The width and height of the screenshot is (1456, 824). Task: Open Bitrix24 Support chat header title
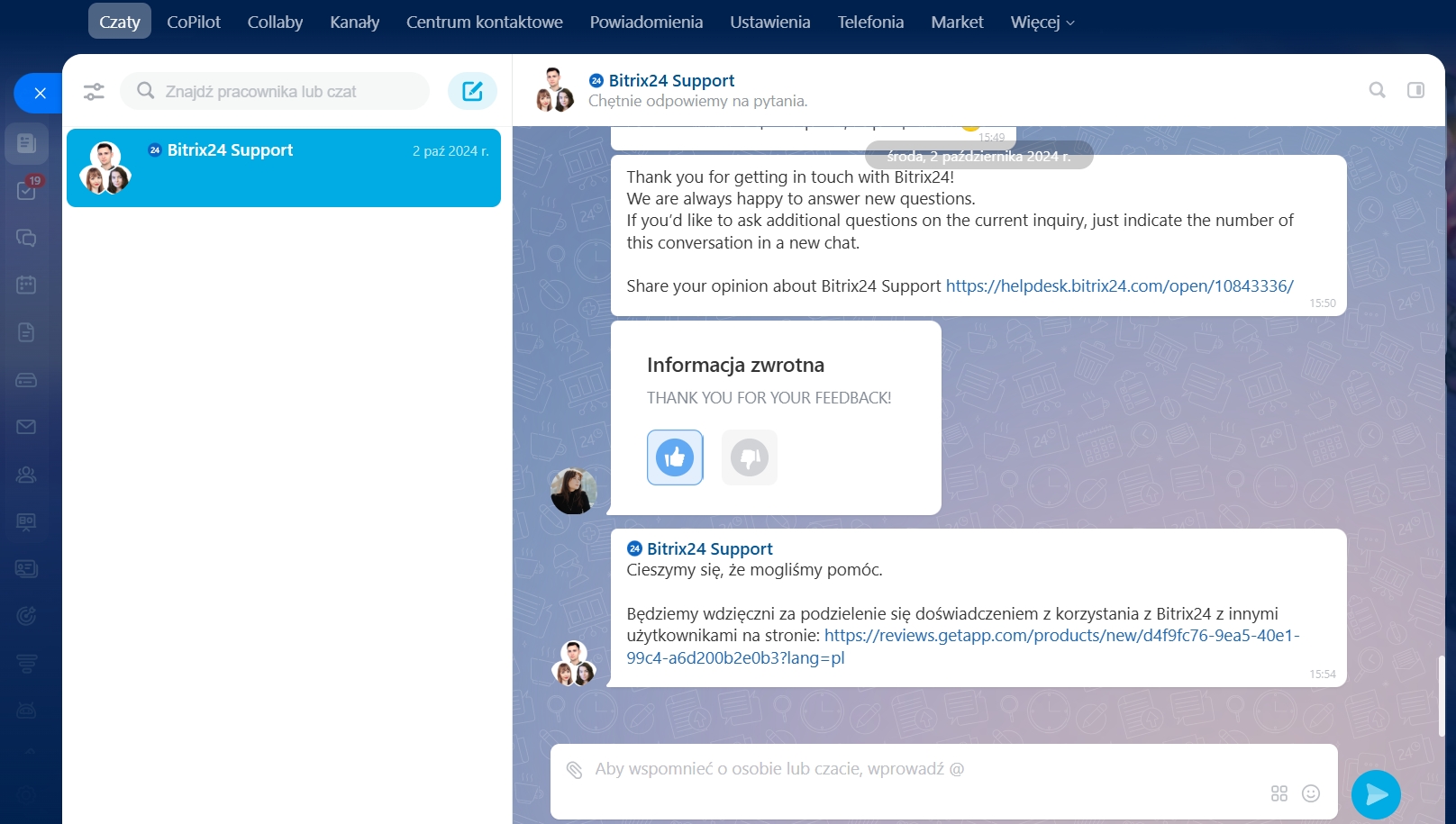tap(671, 80)
